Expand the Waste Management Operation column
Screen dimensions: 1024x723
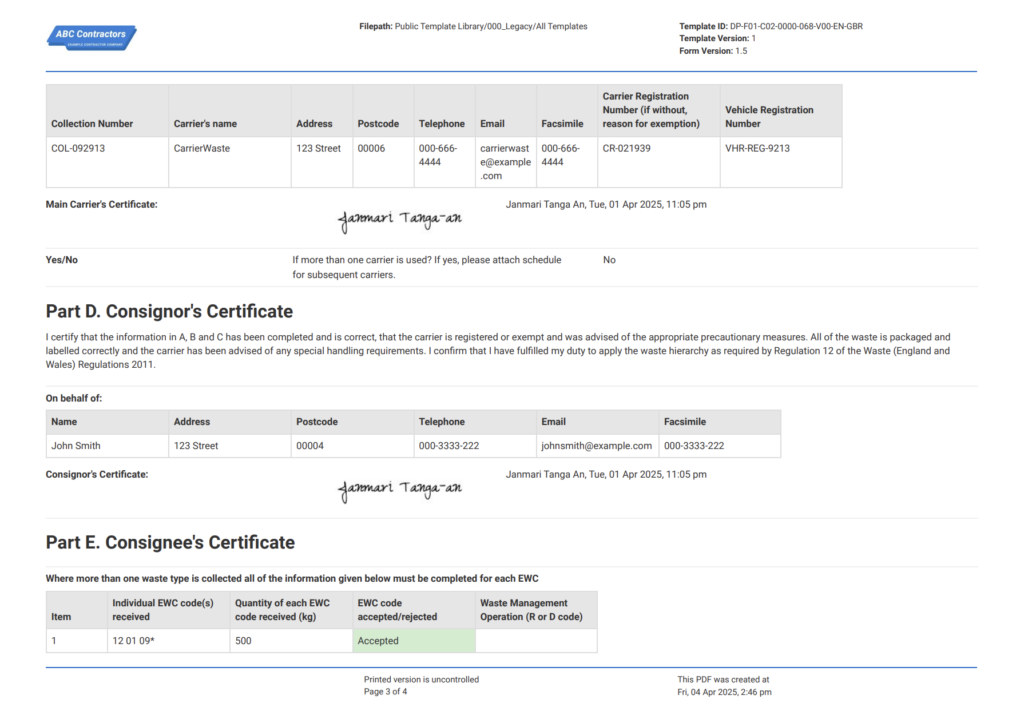pyautogui.click(x=534, y=610)
